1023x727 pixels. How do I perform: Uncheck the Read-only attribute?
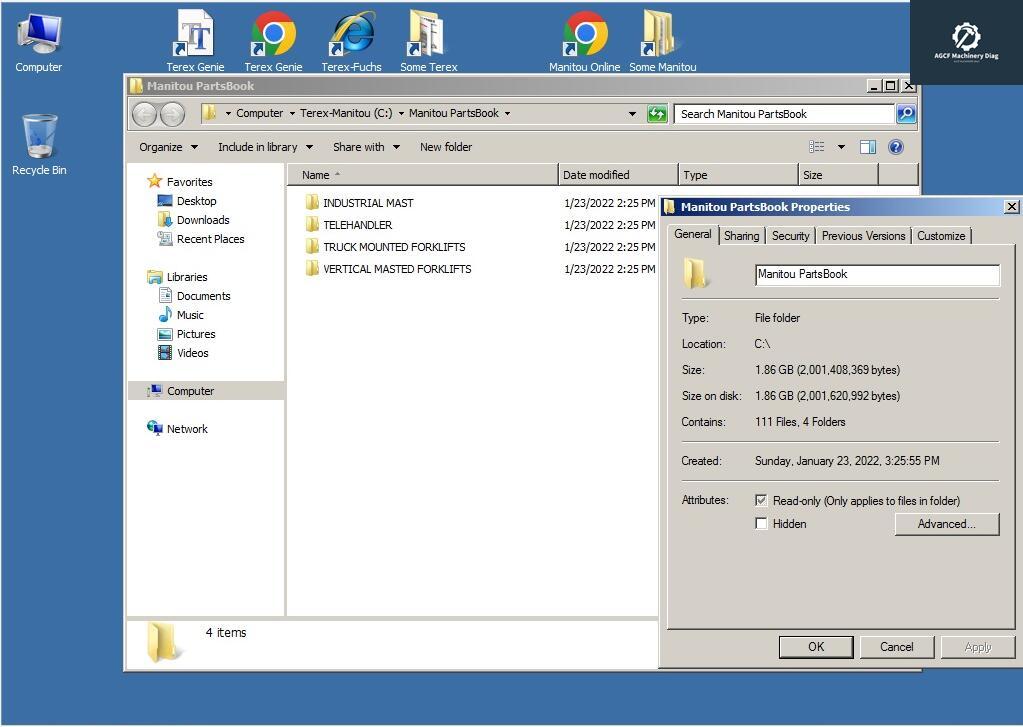(761, 500)
